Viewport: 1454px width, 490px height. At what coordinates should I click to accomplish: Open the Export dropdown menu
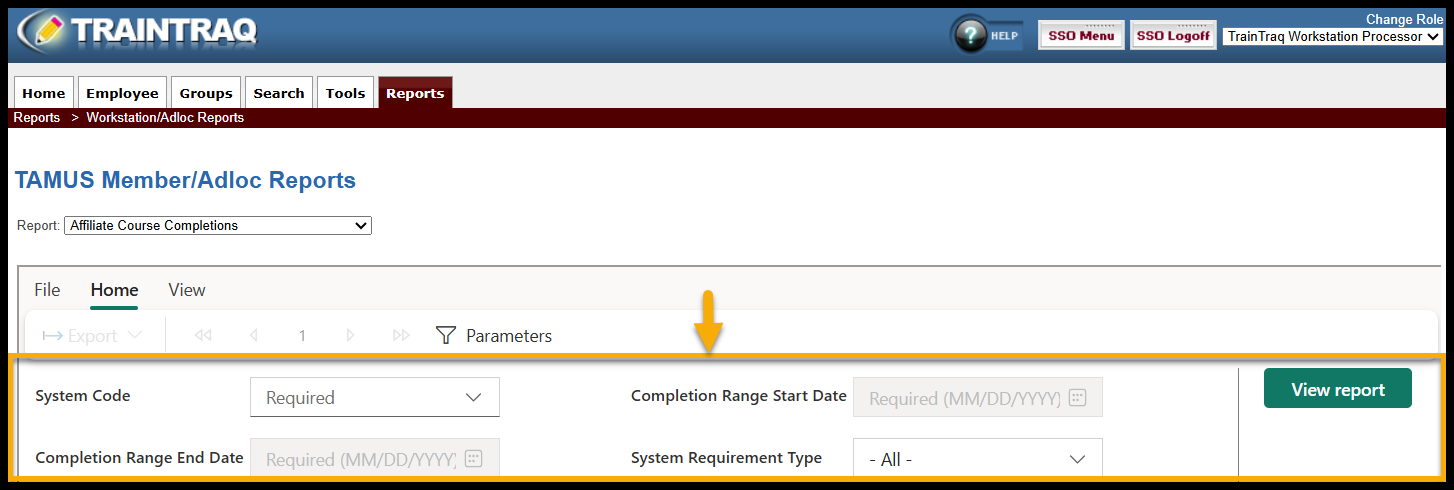(92, 336)
